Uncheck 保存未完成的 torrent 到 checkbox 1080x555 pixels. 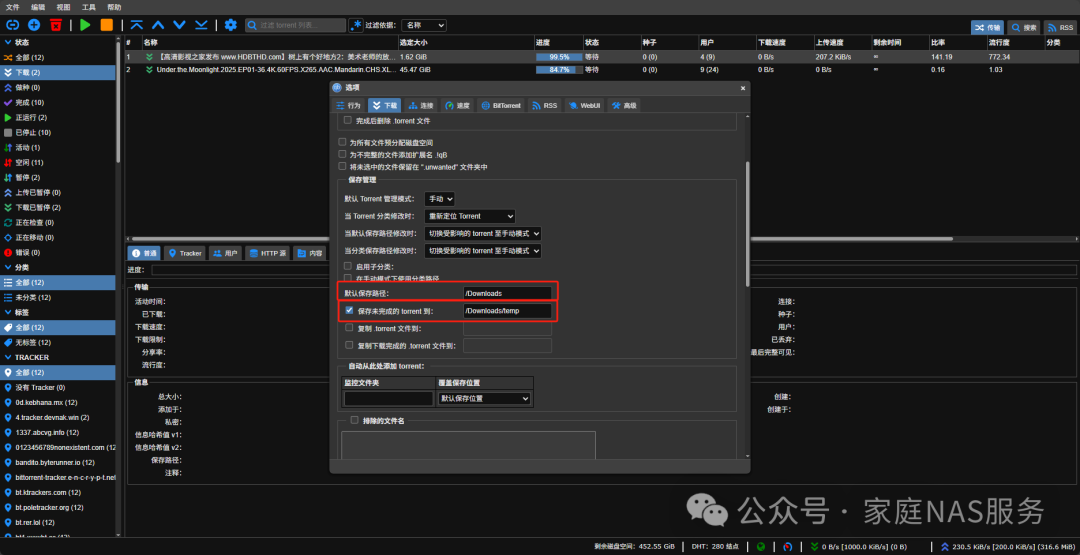point(349,311)
